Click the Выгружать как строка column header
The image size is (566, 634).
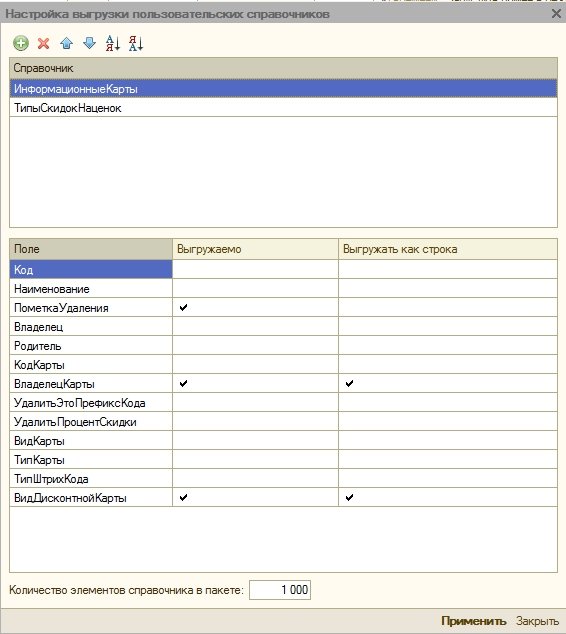(448, 249)
